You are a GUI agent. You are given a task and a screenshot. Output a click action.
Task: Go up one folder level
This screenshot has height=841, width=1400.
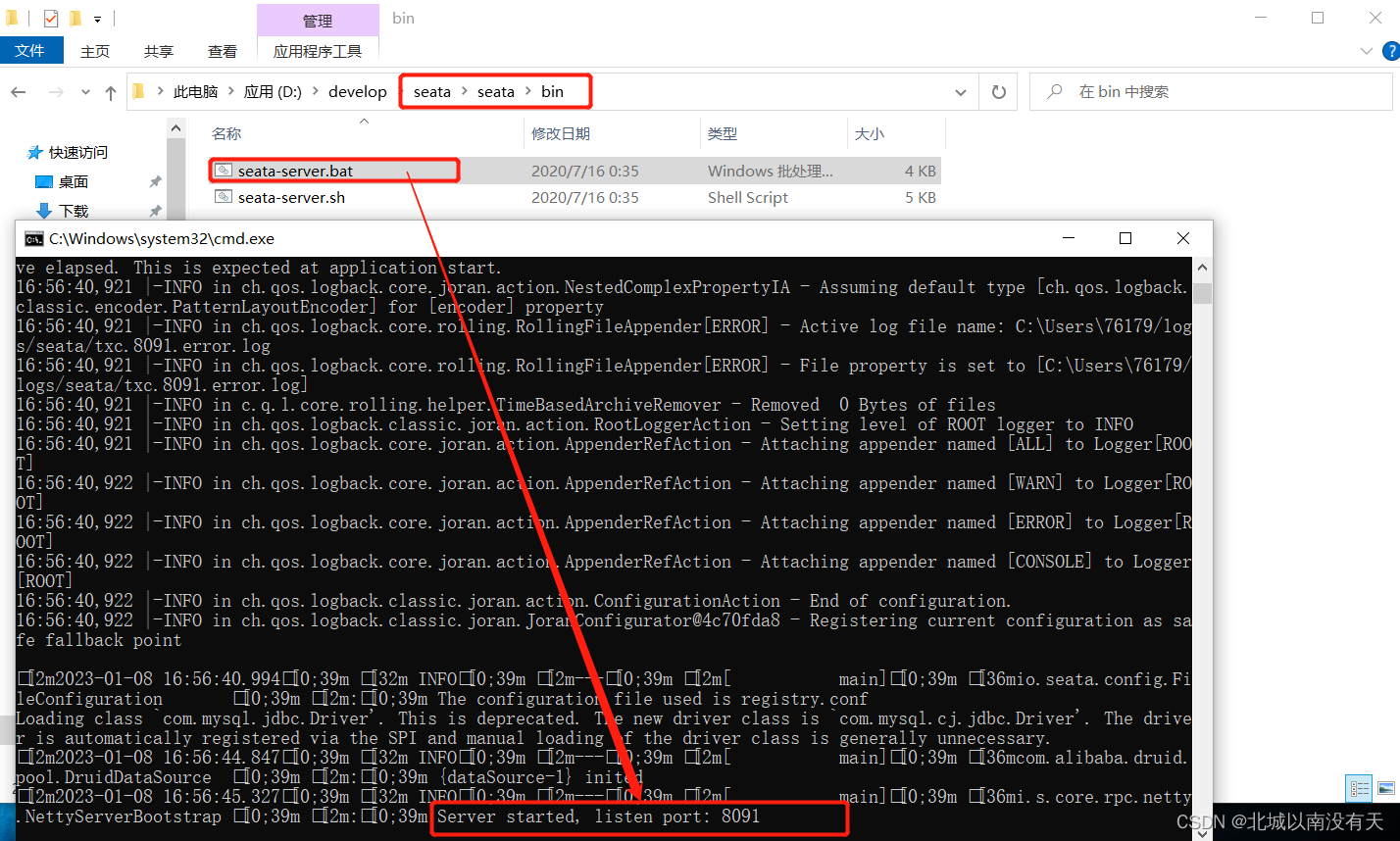[110, 92]
